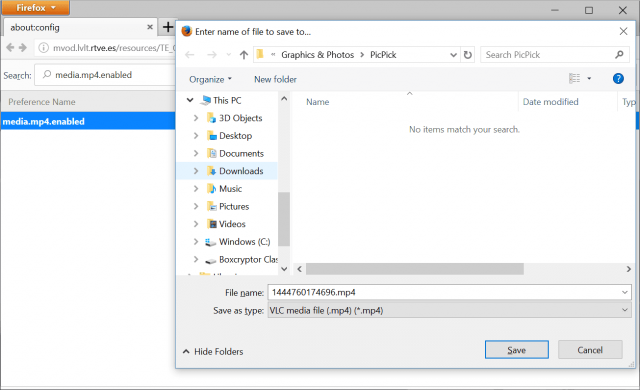Expand the Music node
Screen dimensions: 640x390
[196, 188]
